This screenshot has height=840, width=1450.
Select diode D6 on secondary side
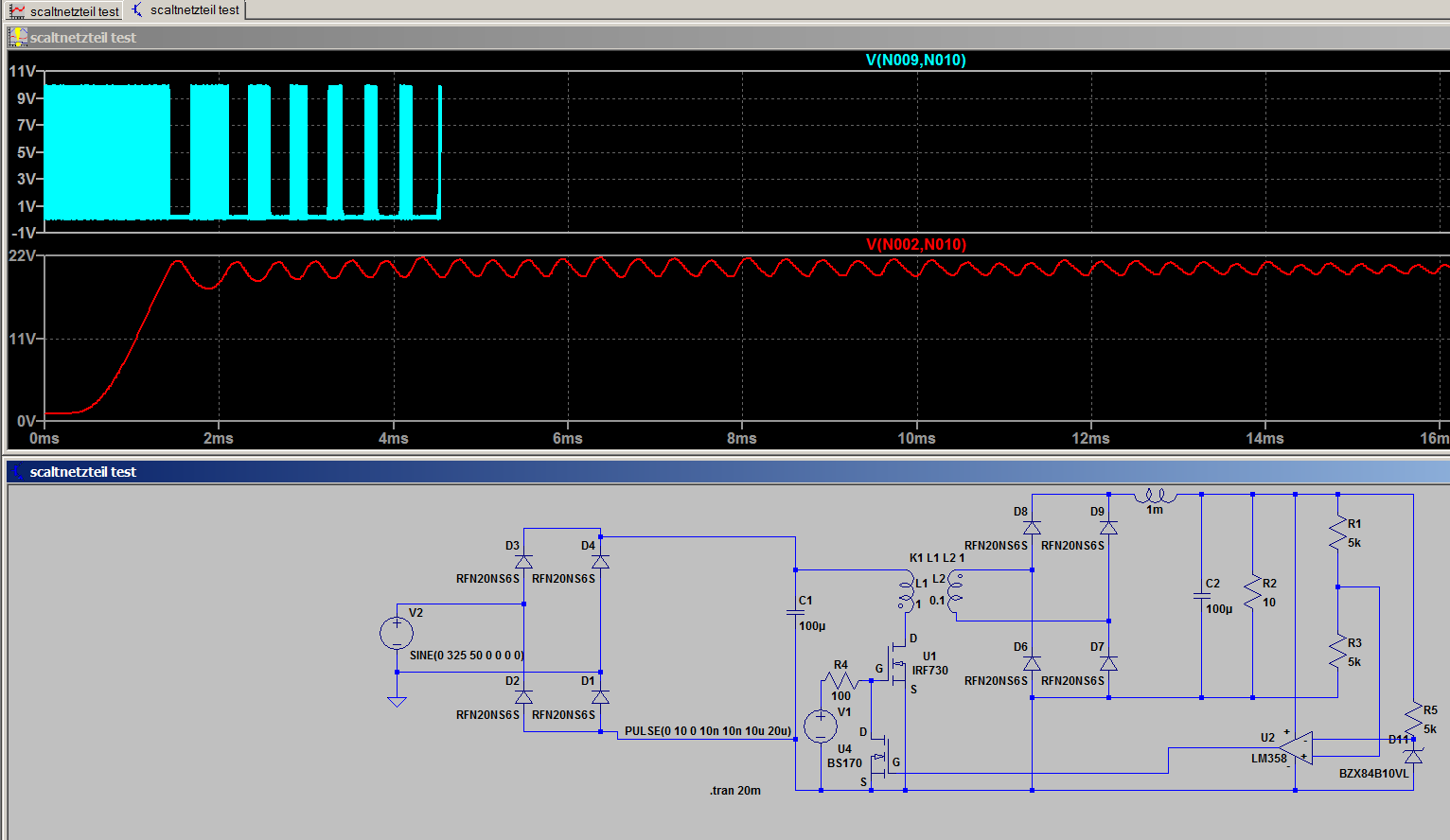point(1032,663)
